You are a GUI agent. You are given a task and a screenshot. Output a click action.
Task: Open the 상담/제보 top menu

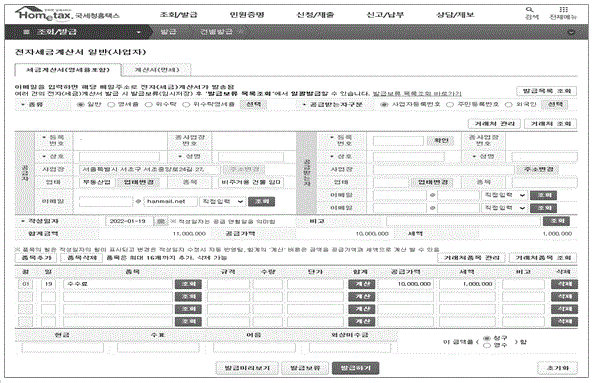[x=455, y=15]
